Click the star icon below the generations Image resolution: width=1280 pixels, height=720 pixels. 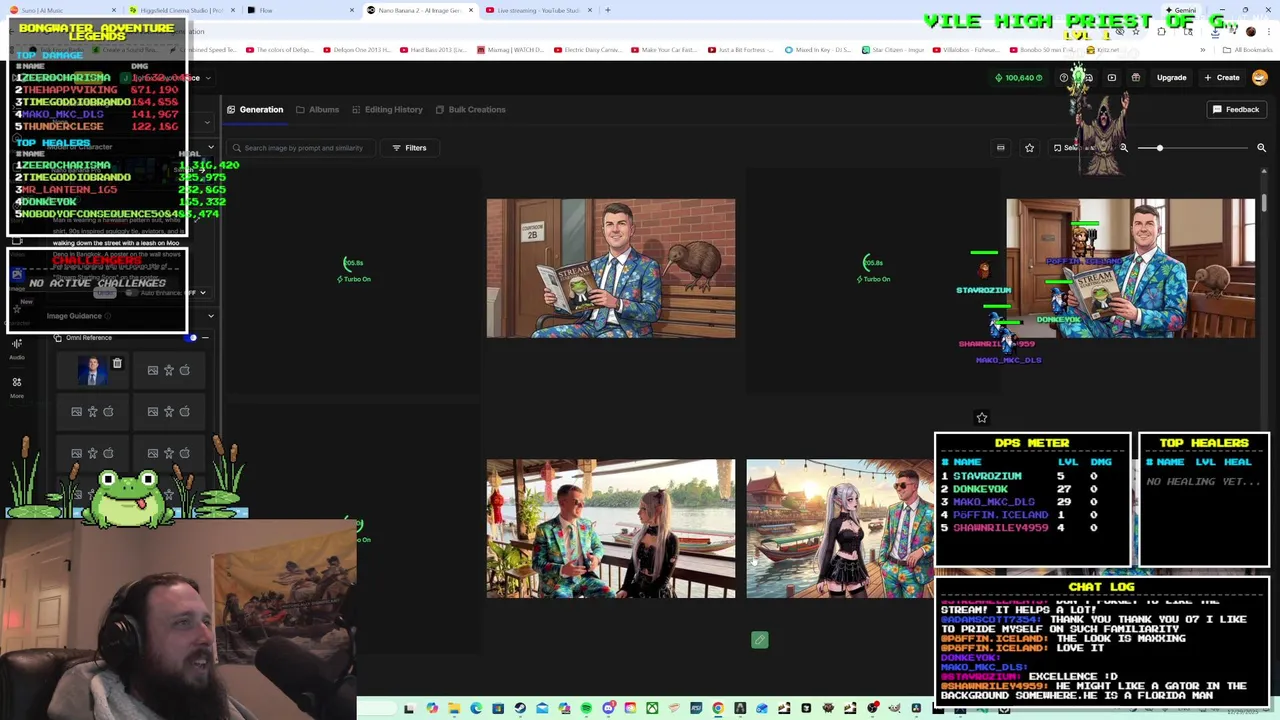coord(982,418)
